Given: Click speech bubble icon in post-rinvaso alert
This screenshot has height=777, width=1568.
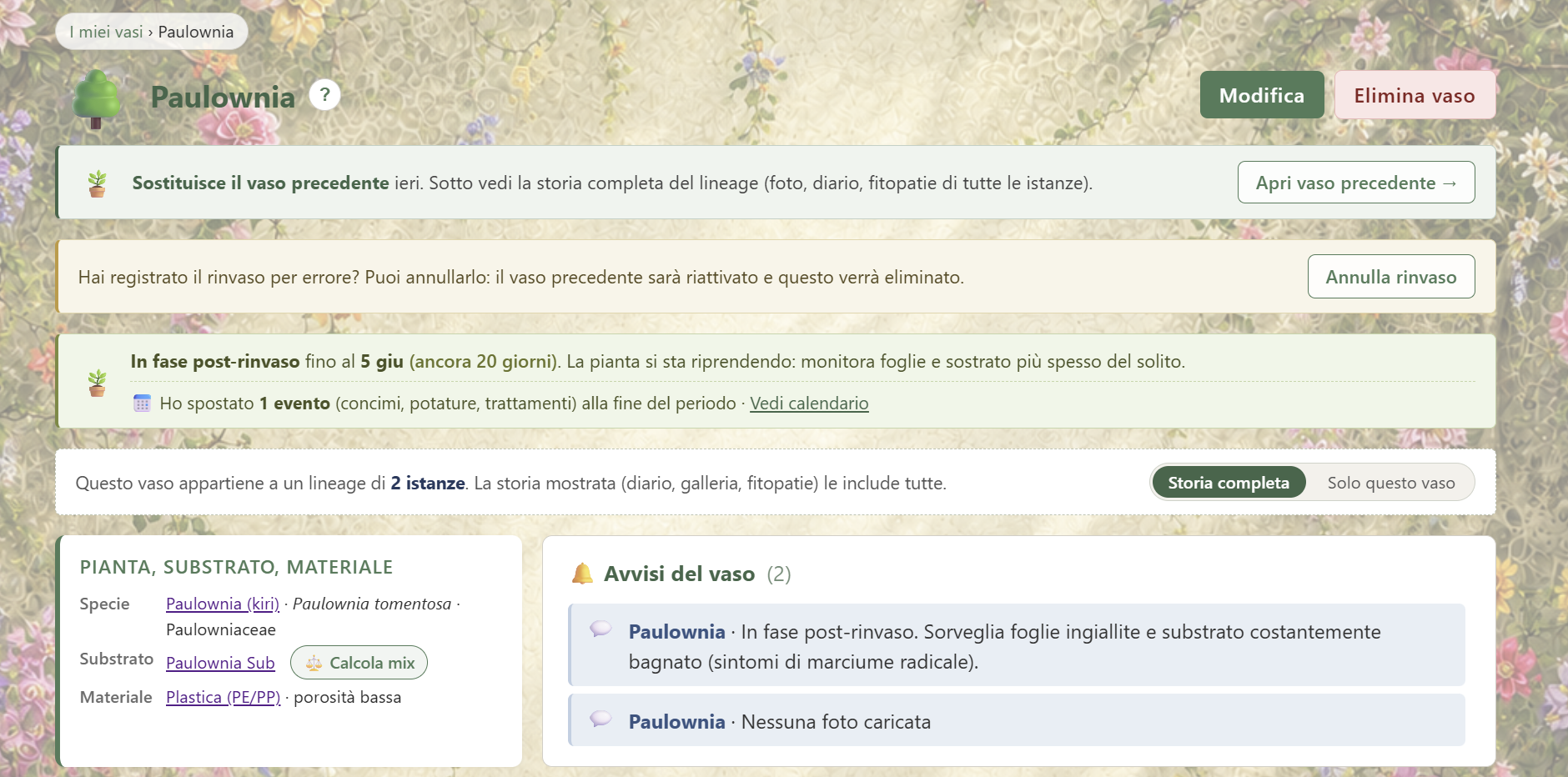Looking at the screenshot, I should pyautogui.click(x=601, y=629).
